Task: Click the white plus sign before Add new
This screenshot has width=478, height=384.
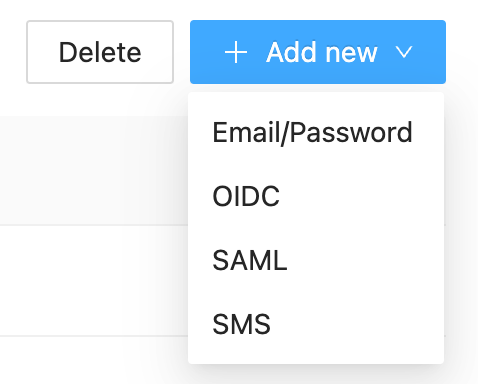Action: coord(236,52)
